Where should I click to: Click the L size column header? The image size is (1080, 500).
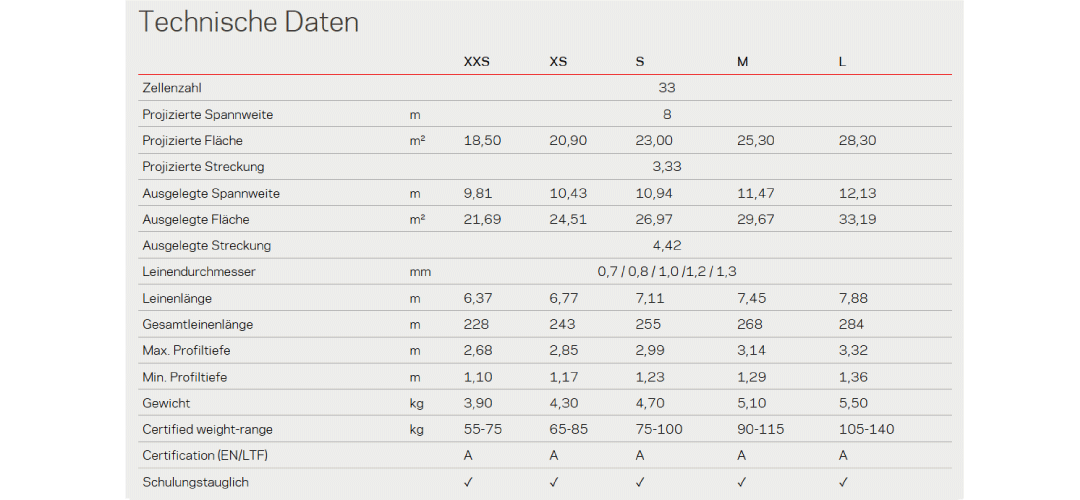[x=842, y=62]
